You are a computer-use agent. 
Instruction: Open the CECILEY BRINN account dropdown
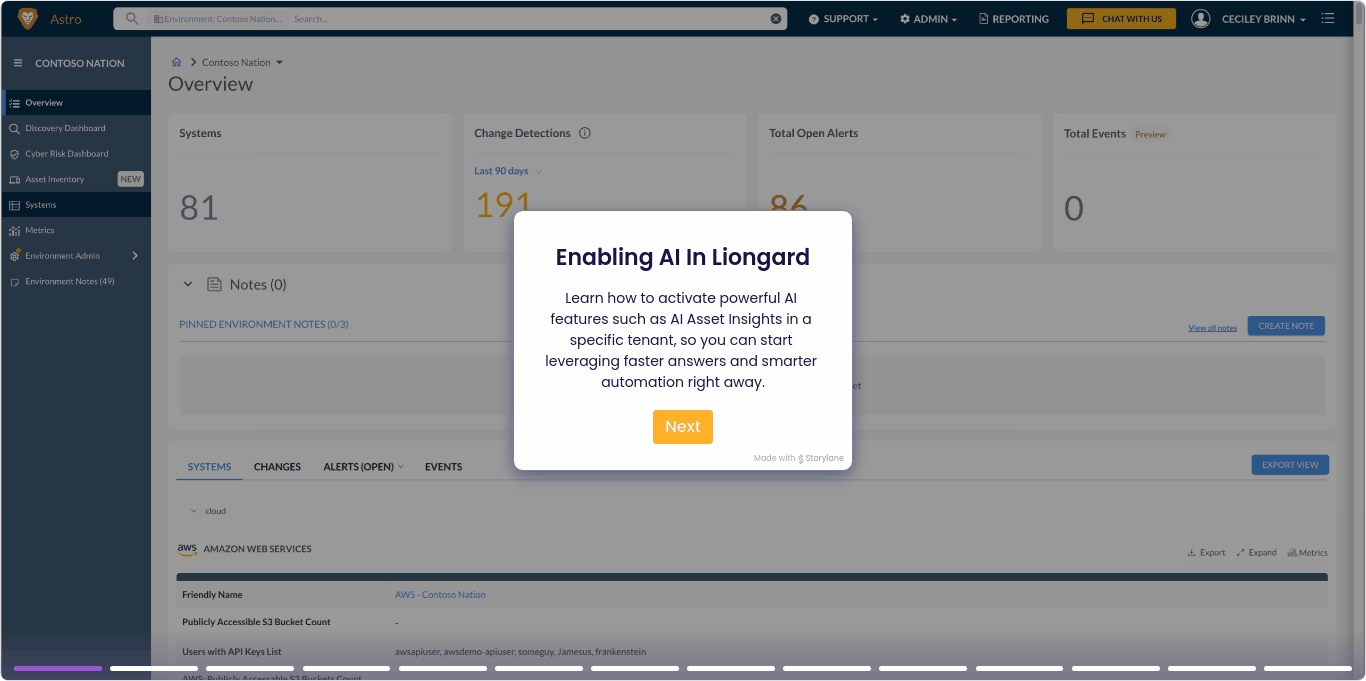tap(1264, 19)
